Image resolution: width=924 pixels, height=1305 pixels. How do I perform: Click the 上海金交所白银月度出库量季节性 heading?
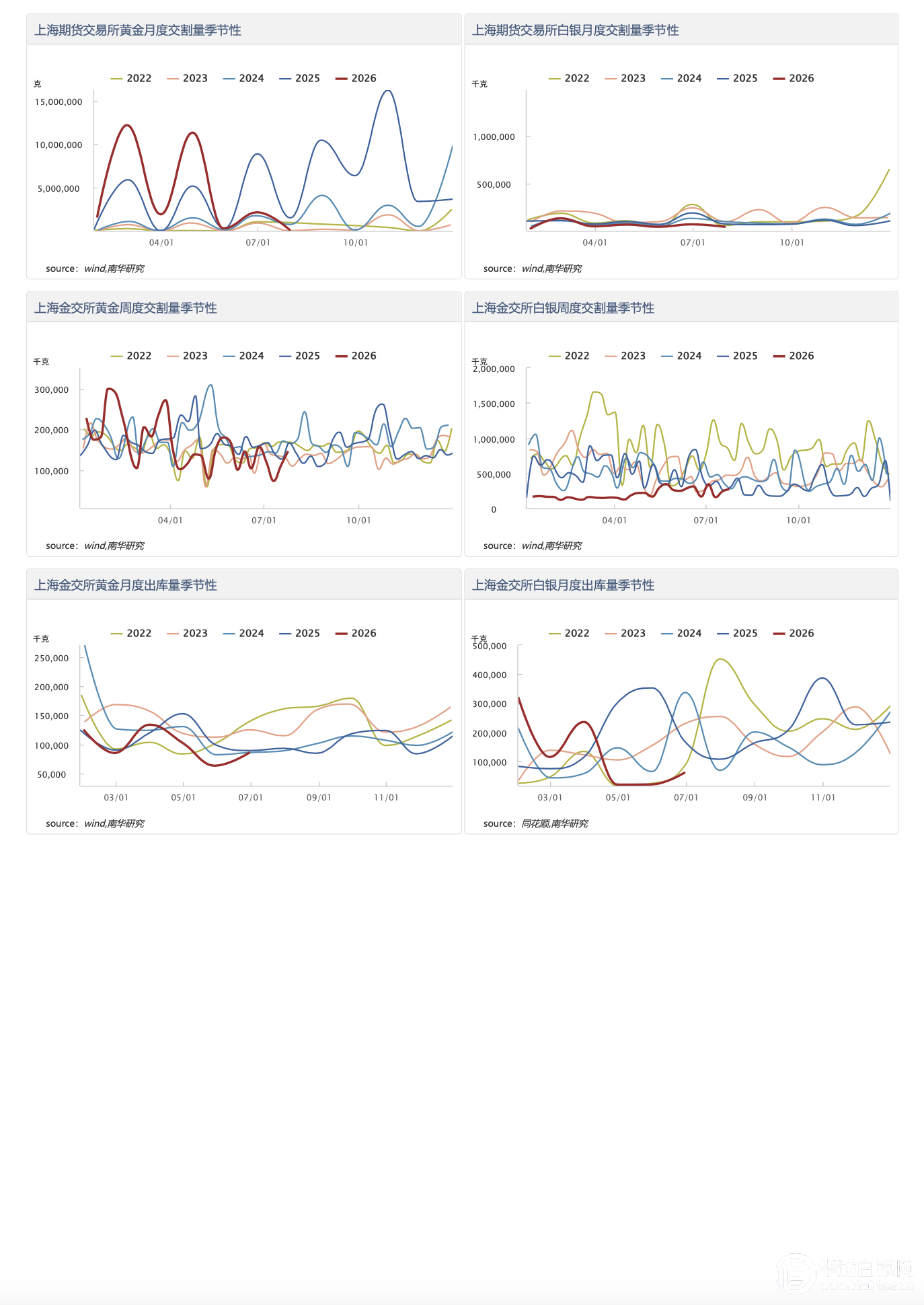point(564,585)
